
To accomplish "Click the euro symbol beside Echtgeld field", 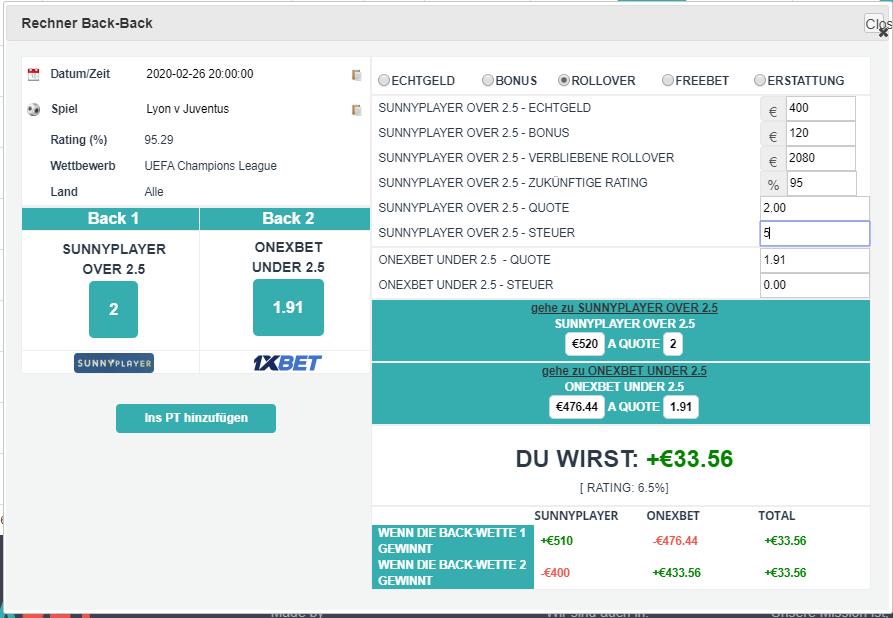I will click(773, 112).
